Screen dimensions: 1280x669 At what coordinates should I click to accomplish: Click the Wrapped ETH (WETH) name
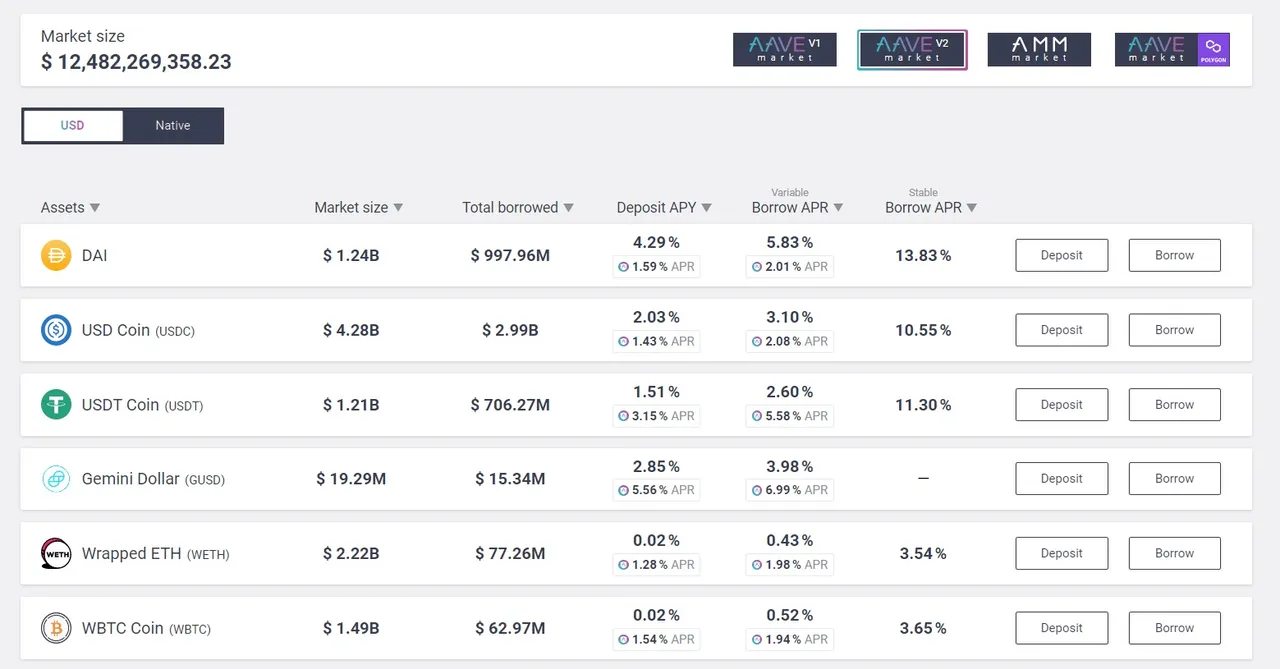pos(155,553)
